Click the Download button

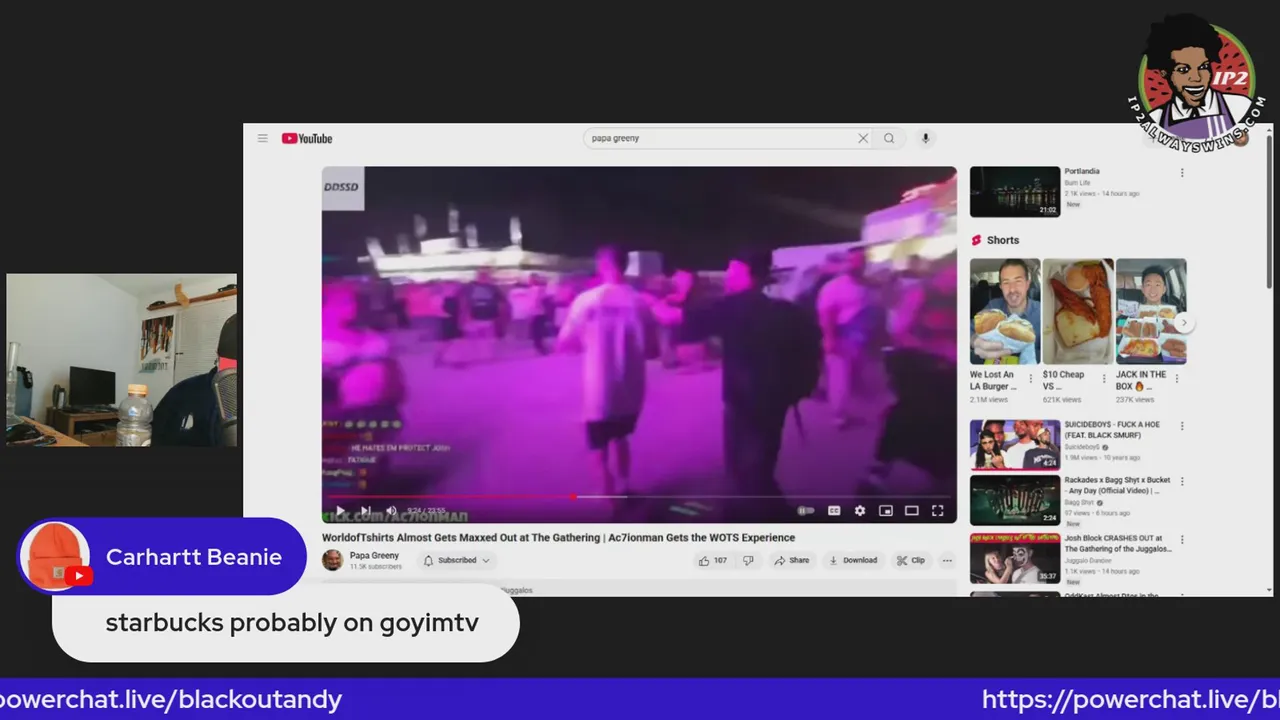(853, 560)
